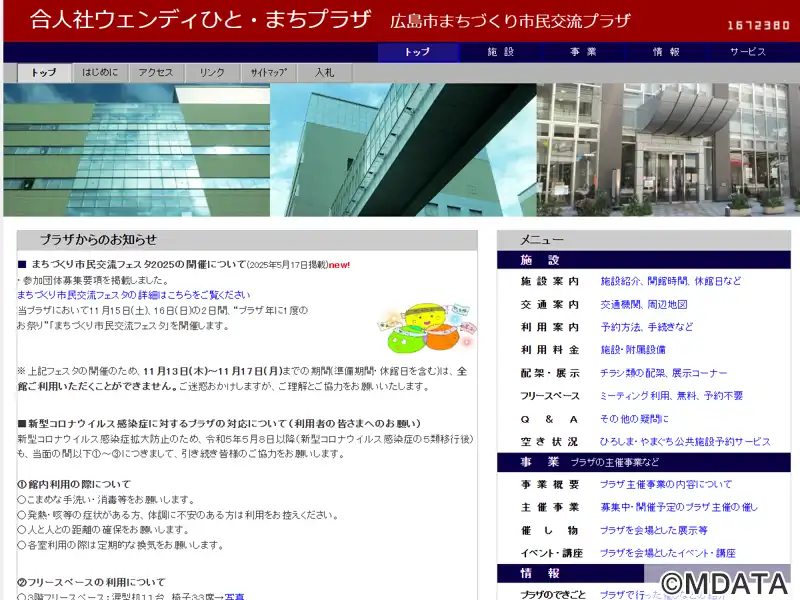This screenshot has height=600, width=800.
Task: Click the skybridge building photo in the middle
Action: coord(403,150)
